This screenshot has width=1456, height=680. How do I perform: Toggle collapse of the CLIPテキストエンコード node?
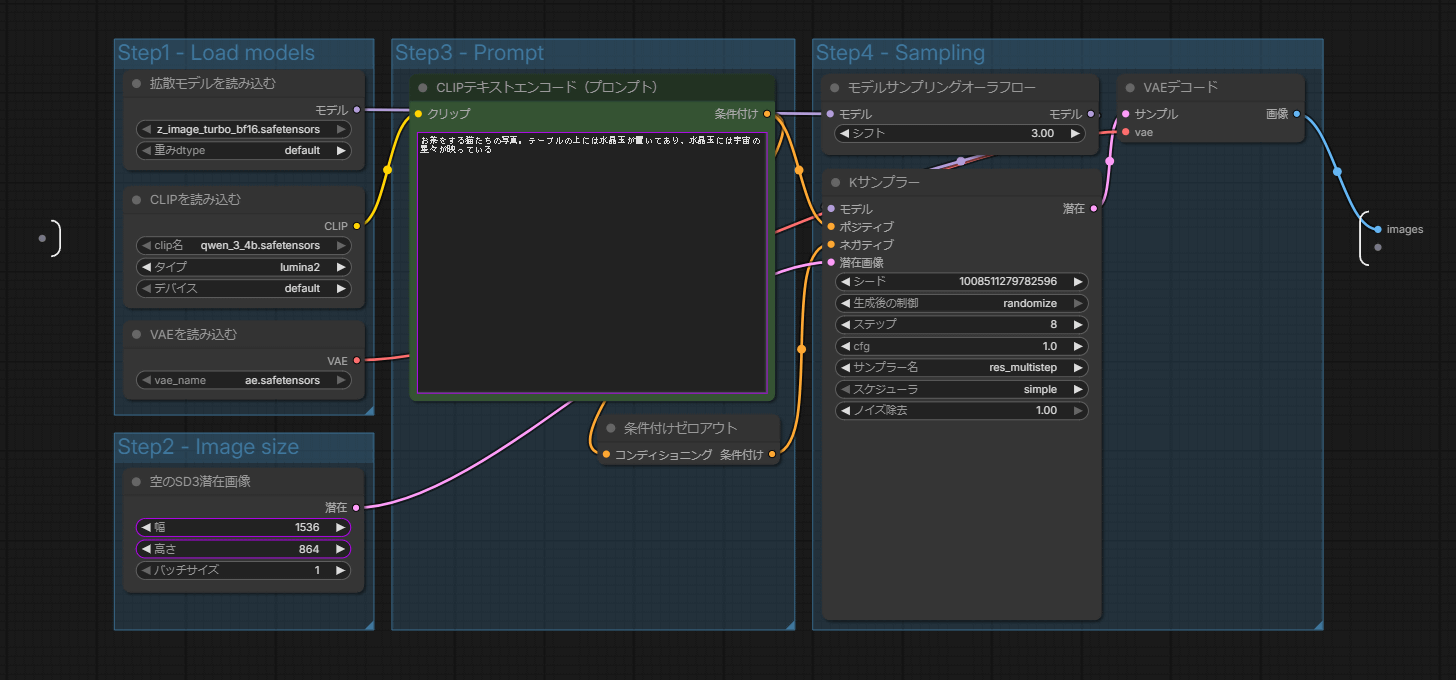pos(423,88)
